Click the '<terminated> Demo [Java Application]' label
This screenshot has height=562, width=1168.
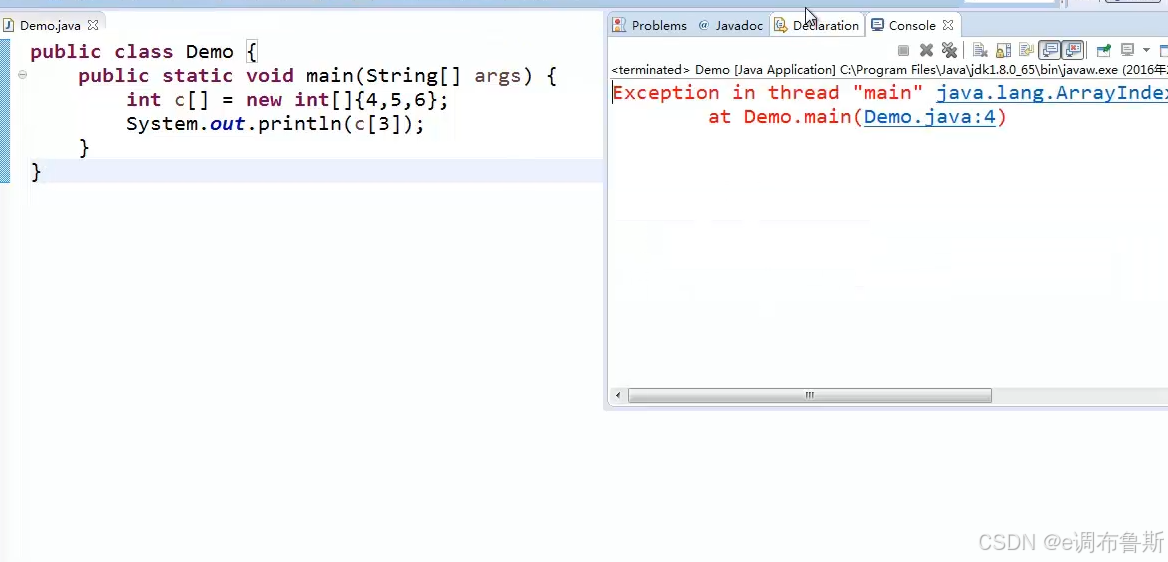tap(723, 70)
